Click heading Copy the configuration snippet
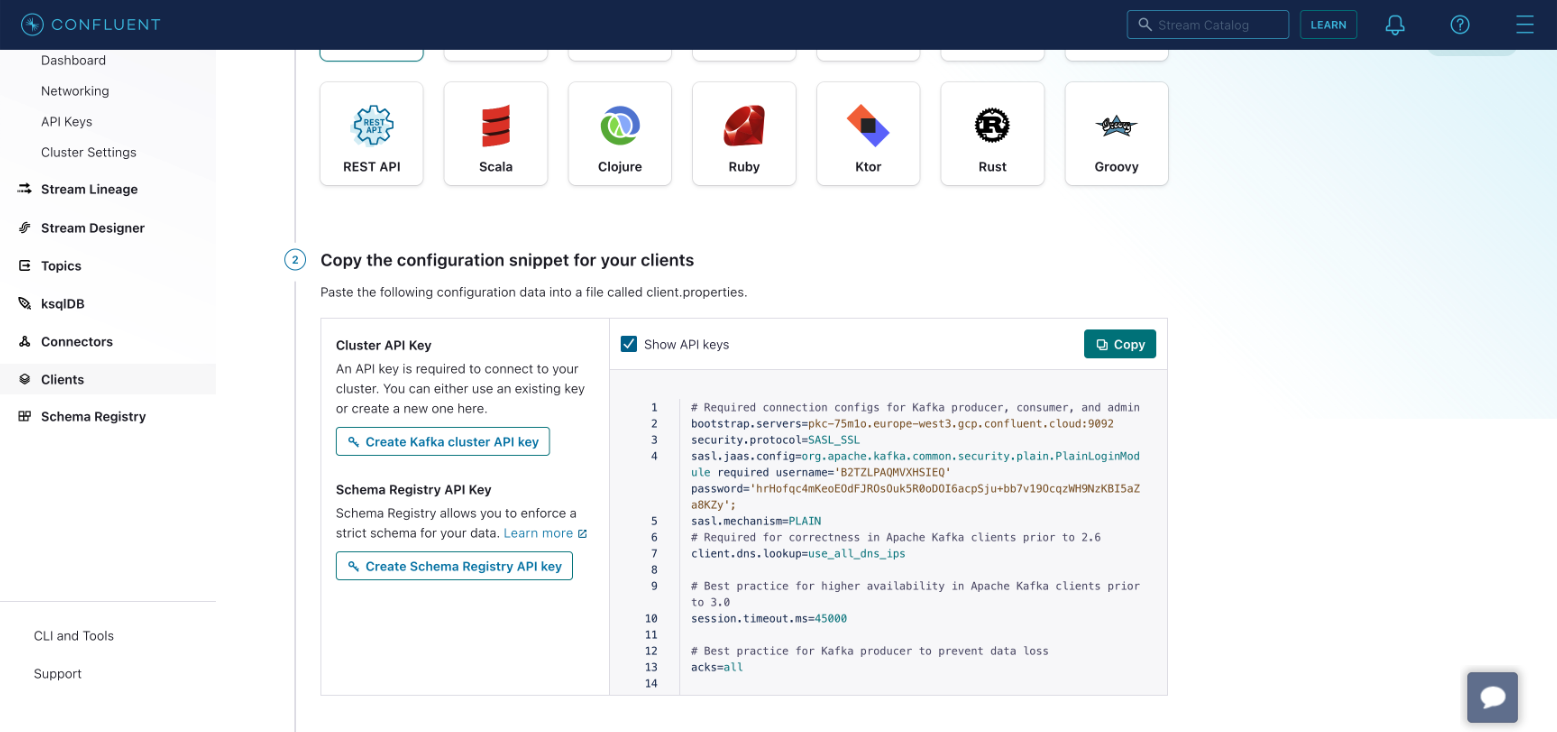The image size is (1557, 732). [x=507, y=260]
